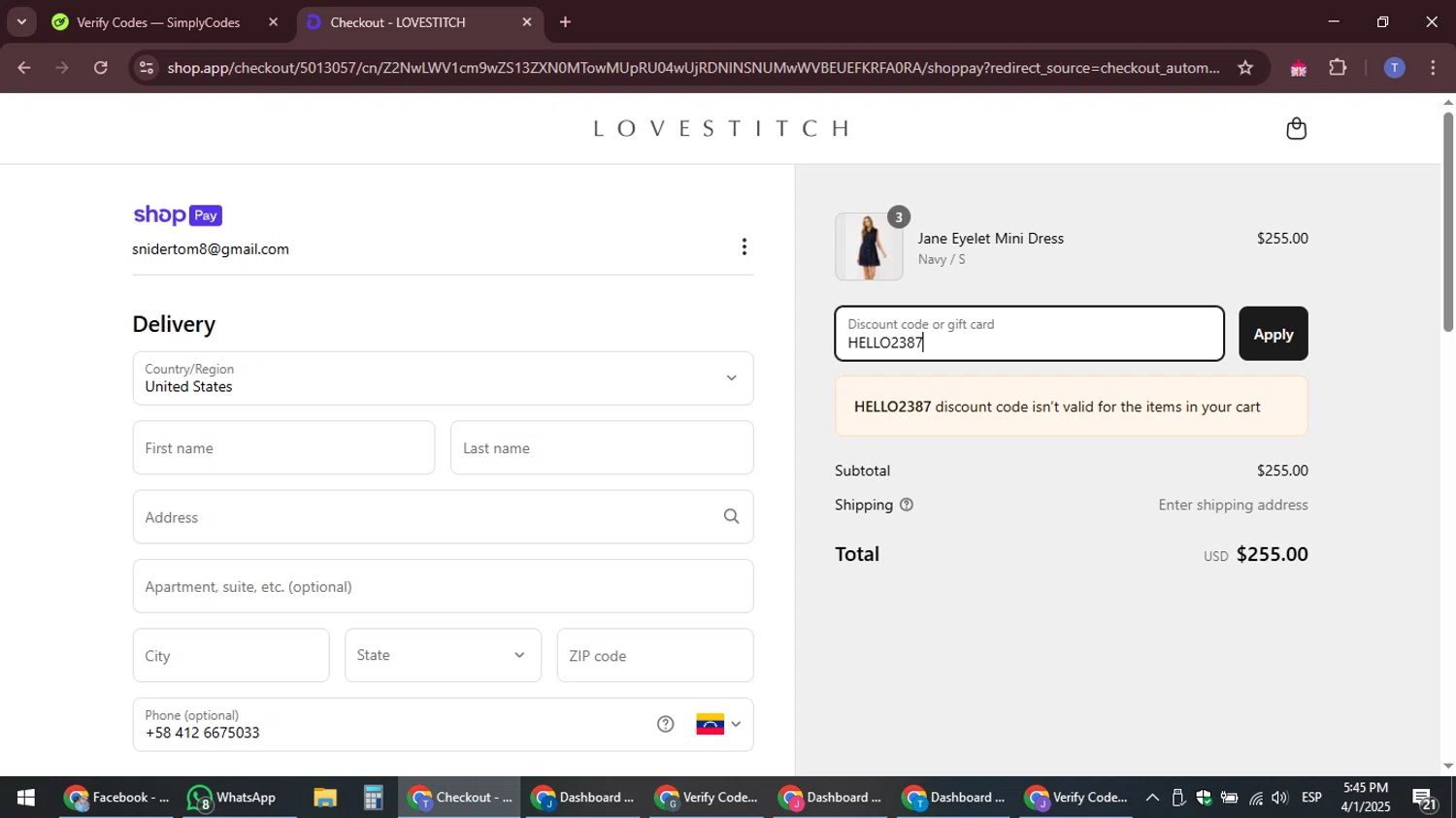Image resolution: width=1456 pixels, height=818 pixels.
Task: Click the City input field
Action: point(231,655)
